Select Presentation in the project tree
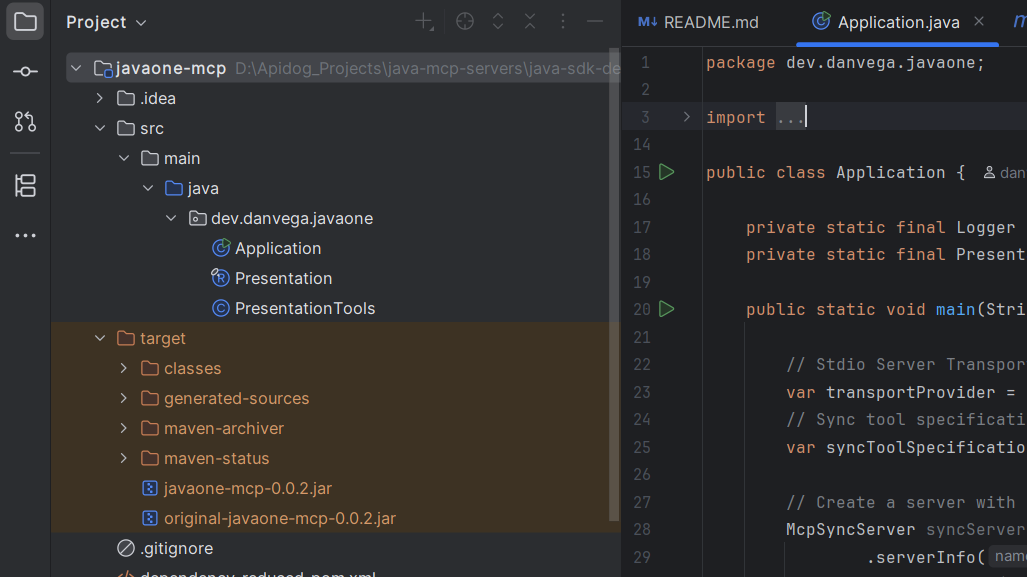 tap(284, 278)
